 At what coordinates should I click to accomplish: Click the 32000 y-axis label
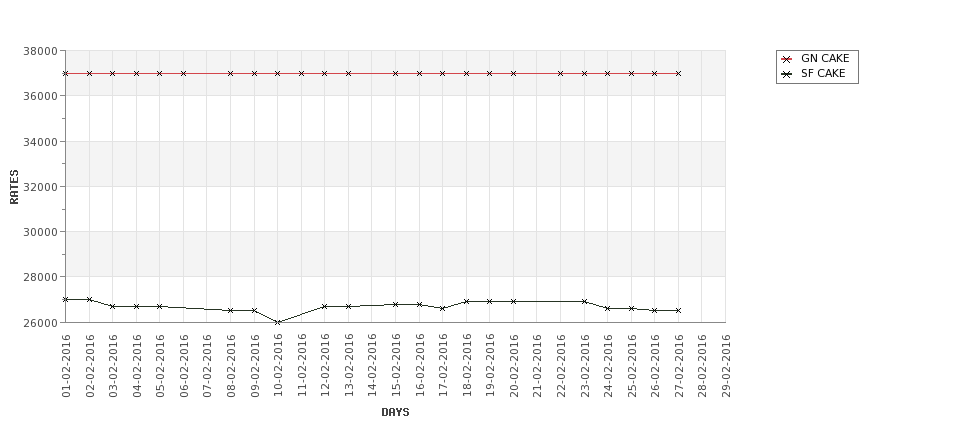40,187
